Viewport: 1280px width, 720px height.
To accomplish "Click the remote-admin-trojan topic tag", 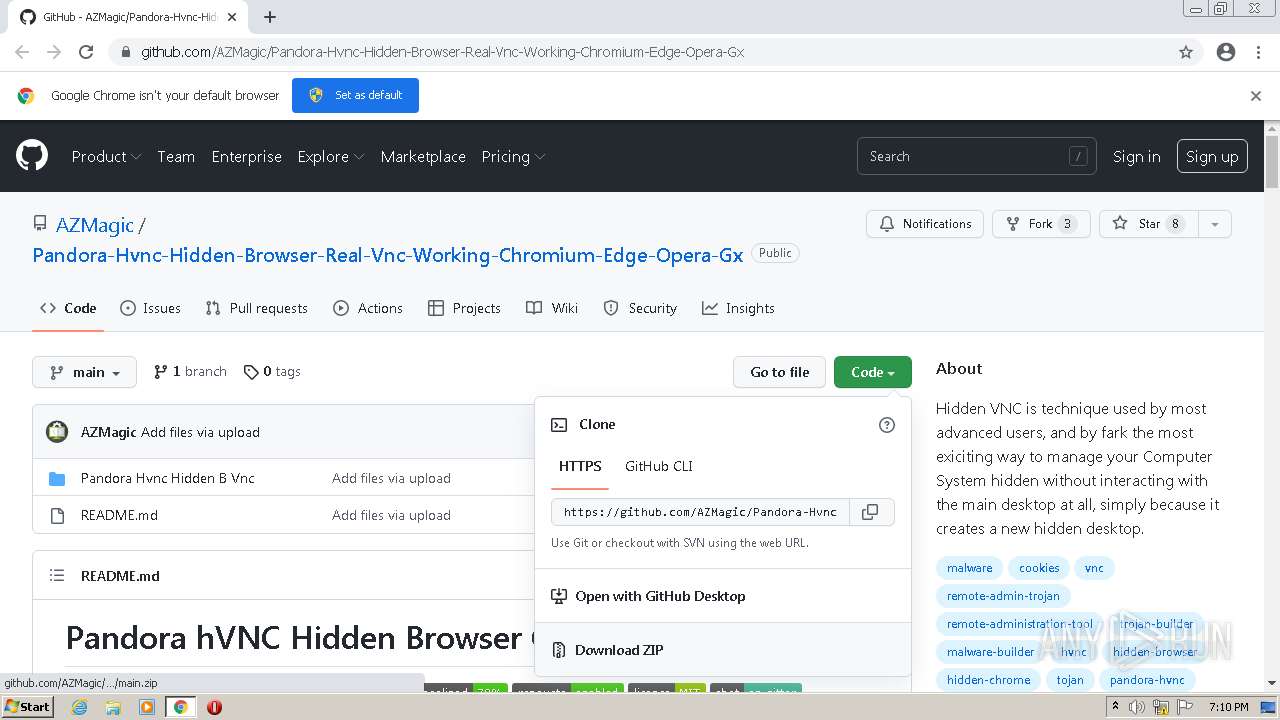I will (x=1003, y=596).
